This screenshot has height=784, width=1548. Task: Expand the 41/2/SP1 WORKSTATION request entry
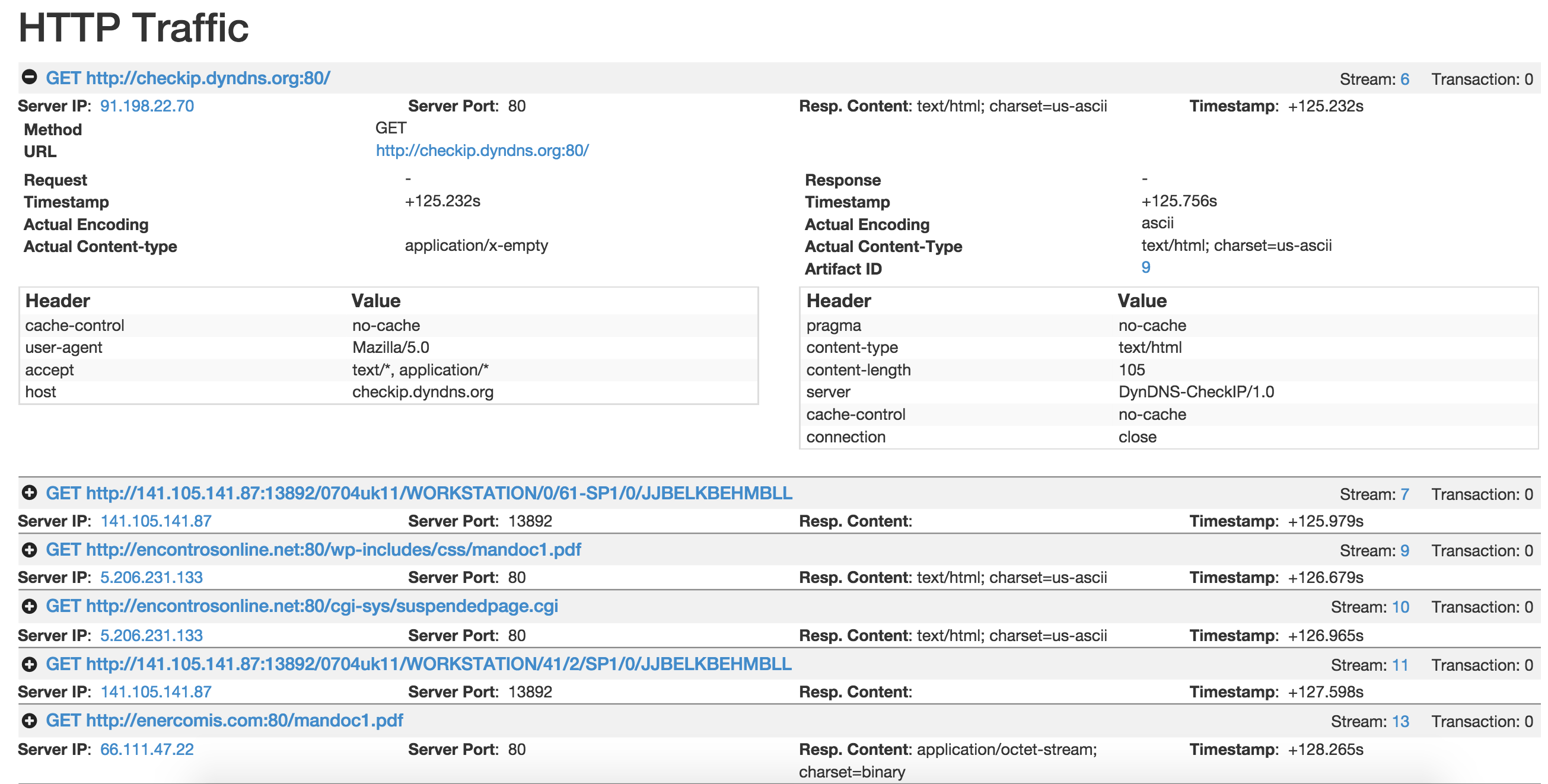pos(29,664)
